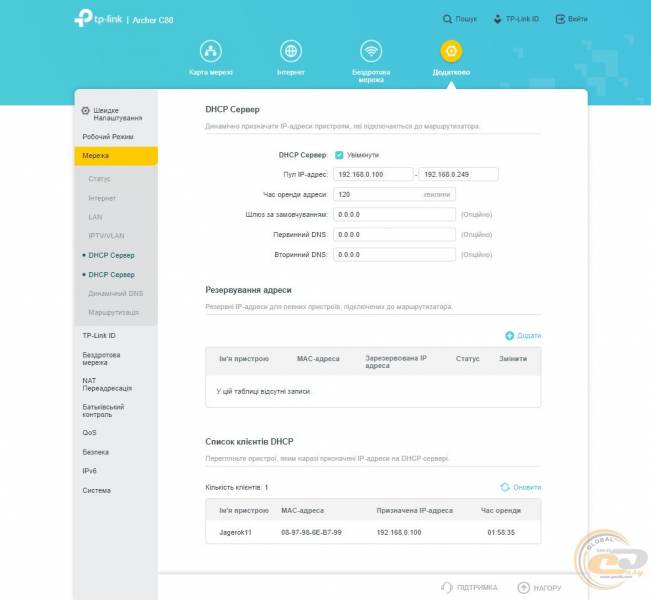The width and height of the screenshot is (651, 600).
Task: Click the plus icon next to Додати
Action: click(509, 336)
